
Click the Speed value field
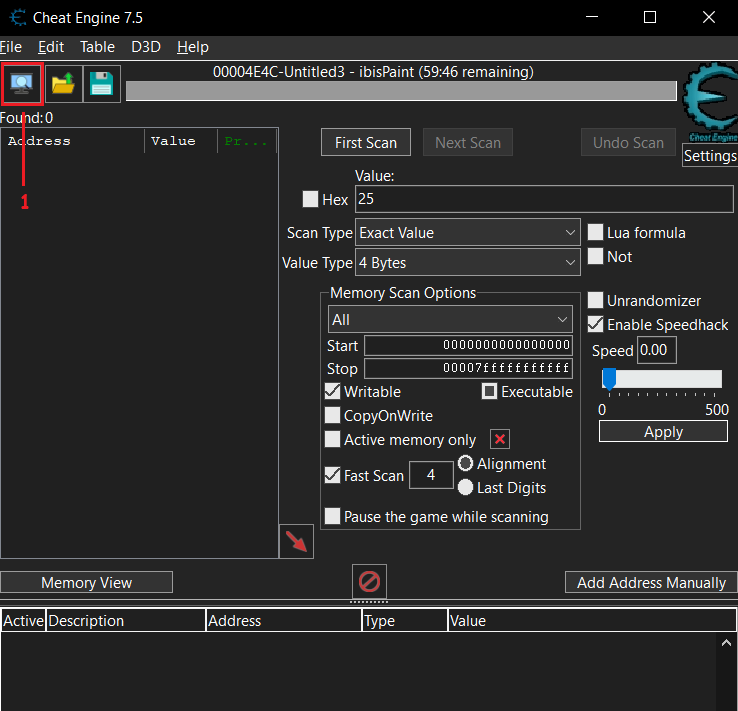tap(657, 350)
